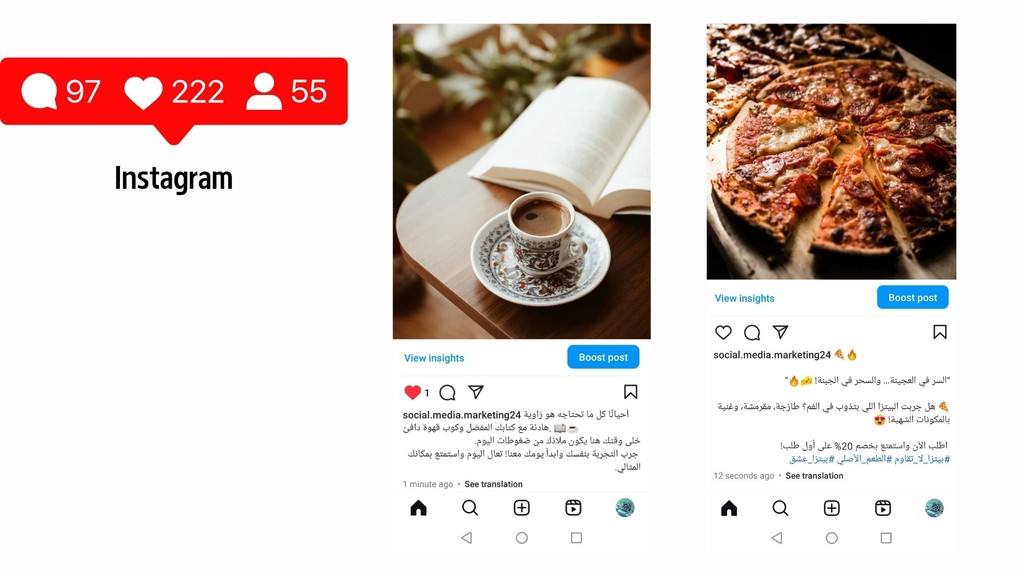Save the coffee post with bookmark icon
This screenshot has height=576, width=1024.
coord(630,392)
